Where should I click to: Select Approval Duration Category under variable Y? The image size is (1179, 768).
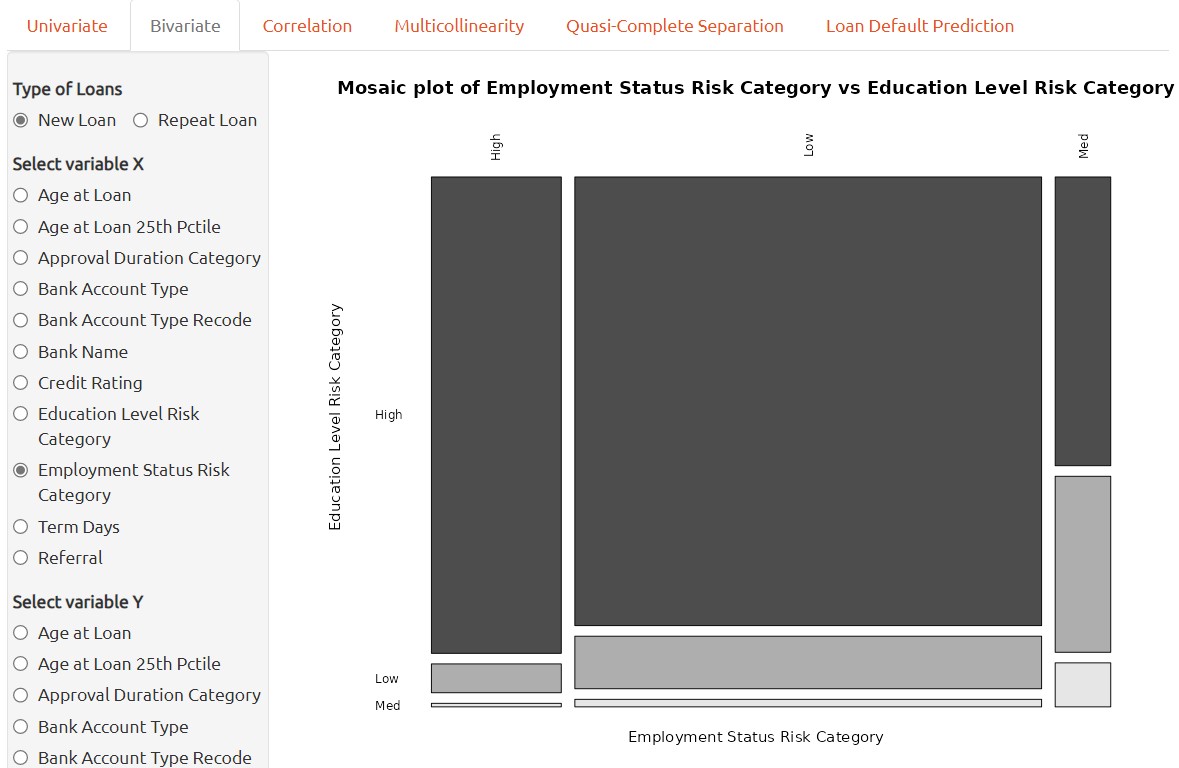[21, 695]
